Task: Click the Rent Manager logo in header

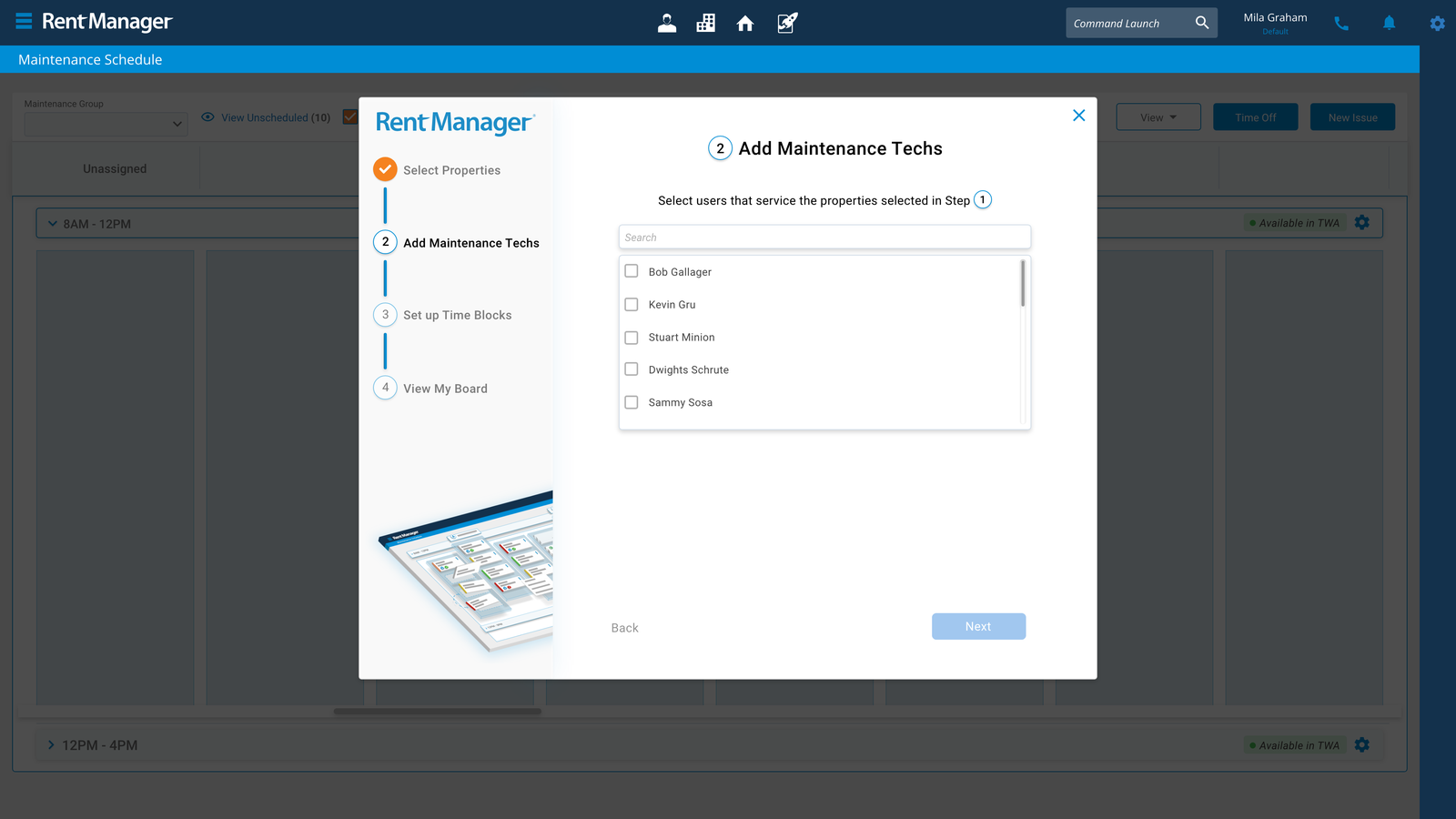Action: coord(107,22)
